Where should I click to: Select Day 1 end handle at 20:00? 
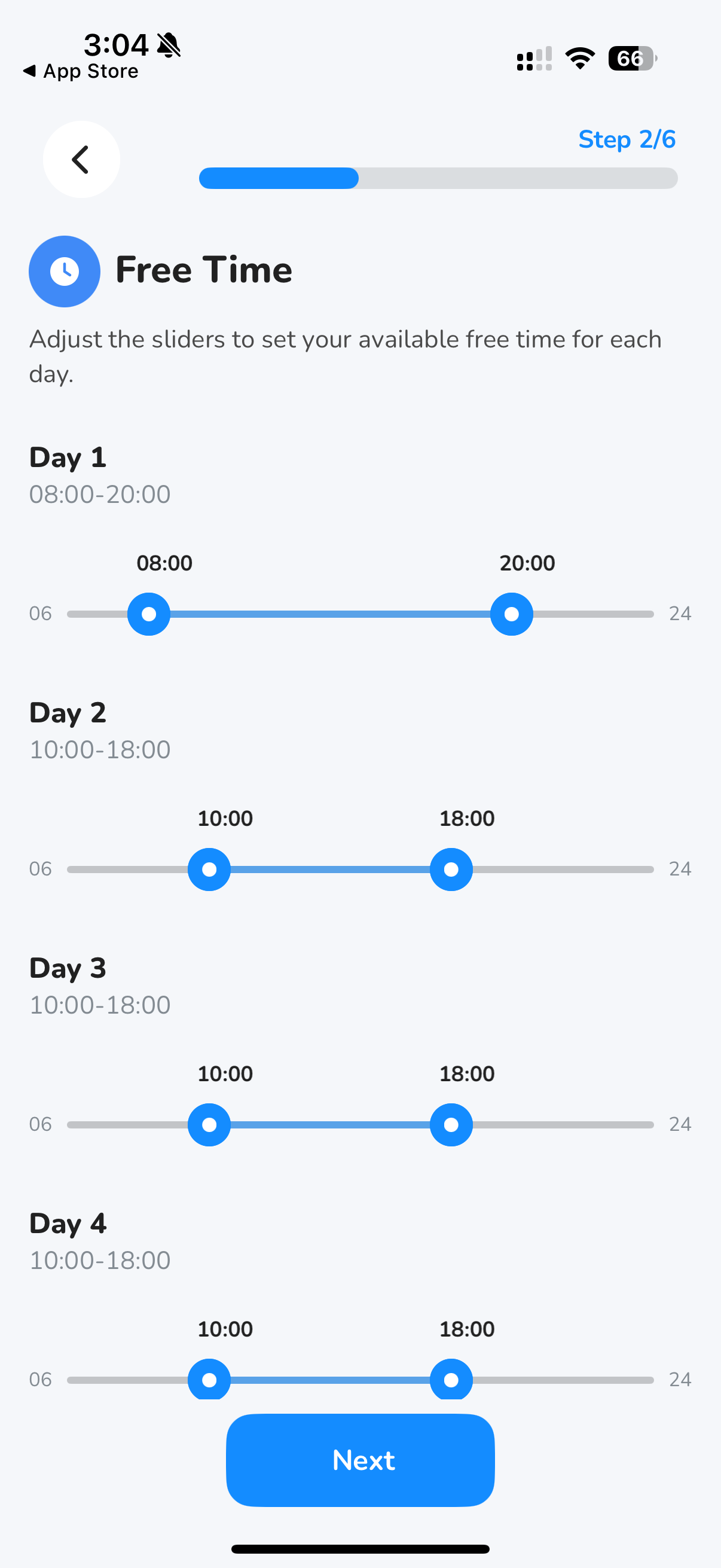click(512, 614)
